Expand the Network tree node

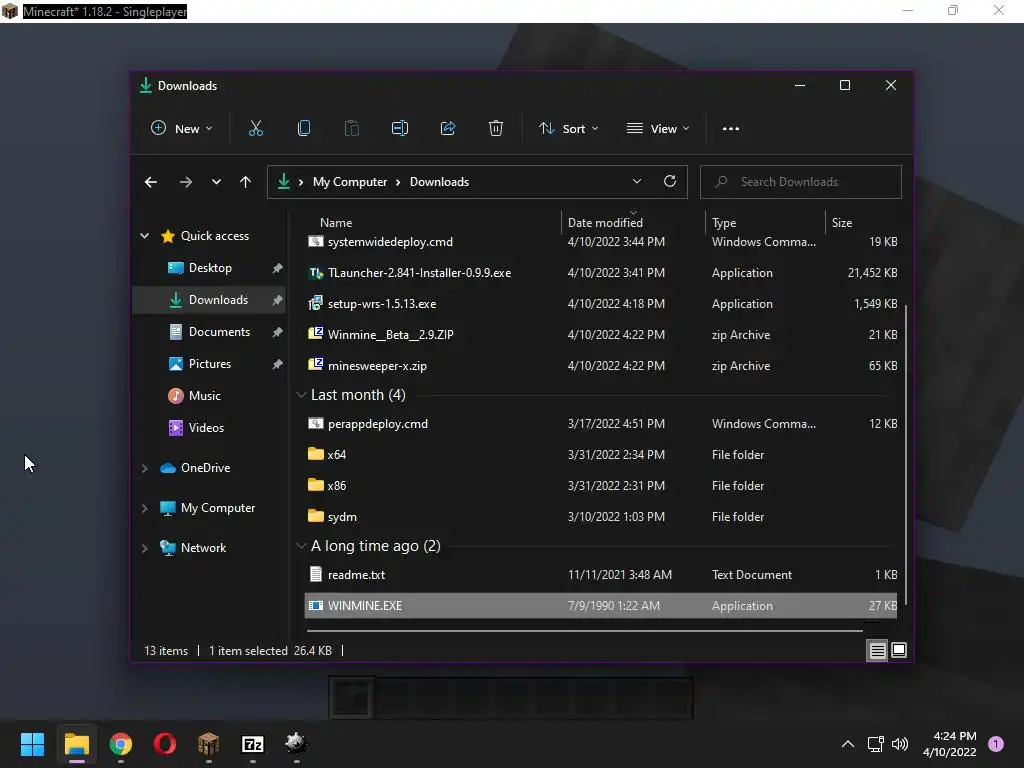point(144,548)
